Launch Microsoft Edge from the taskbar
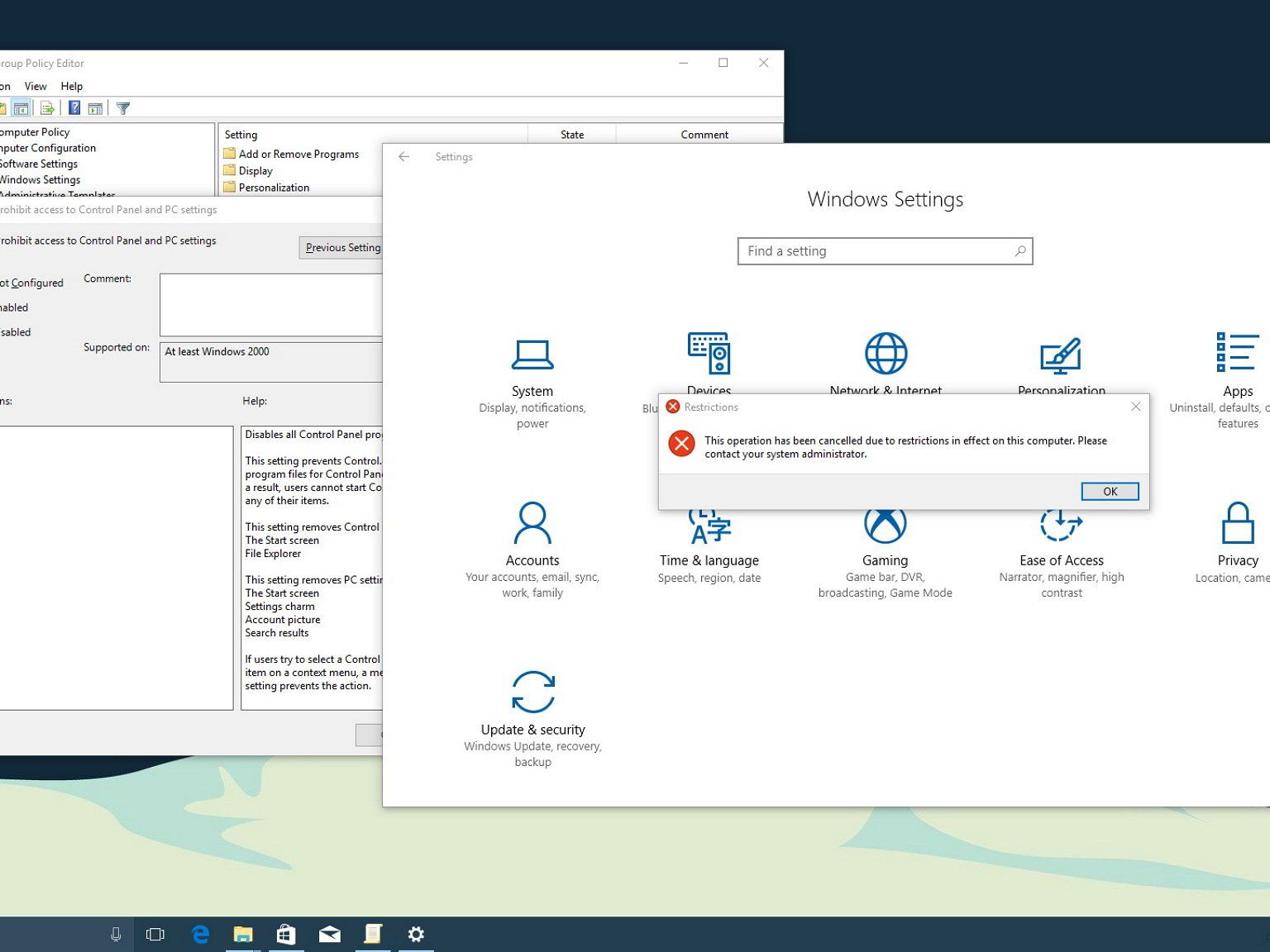This screenshot has height=952, width=1270. coord(200,934)
